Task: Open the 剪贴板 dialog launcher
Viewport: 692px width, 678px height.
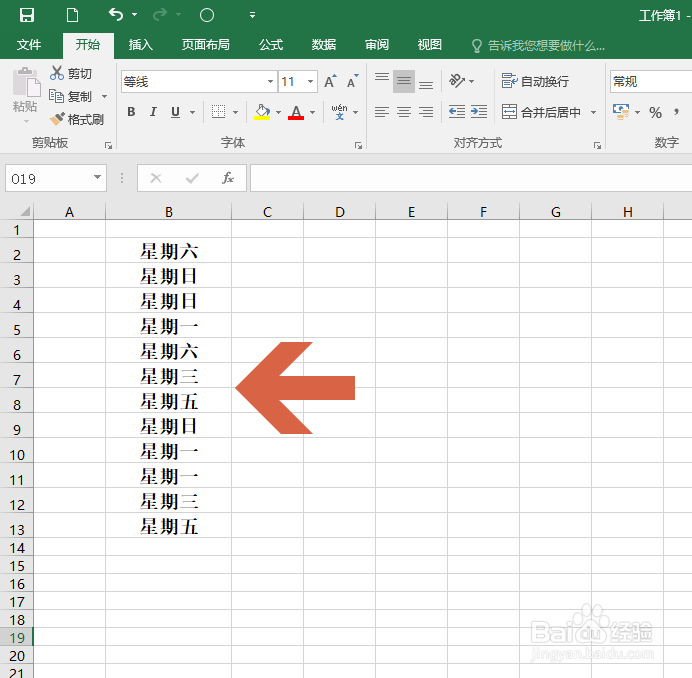Action: 108,145
